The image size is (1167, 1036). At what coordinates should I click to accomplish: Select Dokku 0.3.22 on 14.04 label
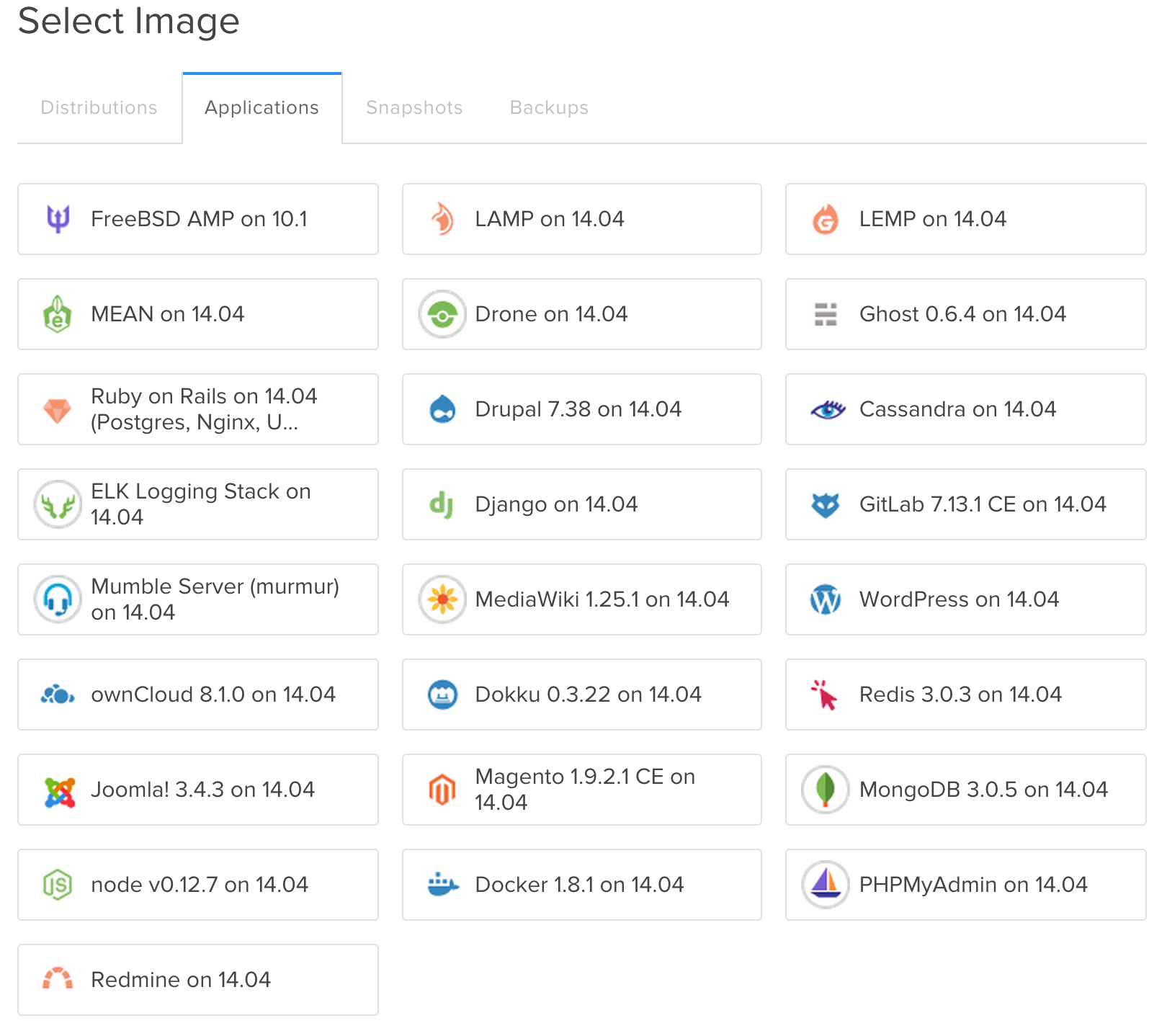point(589,695)
